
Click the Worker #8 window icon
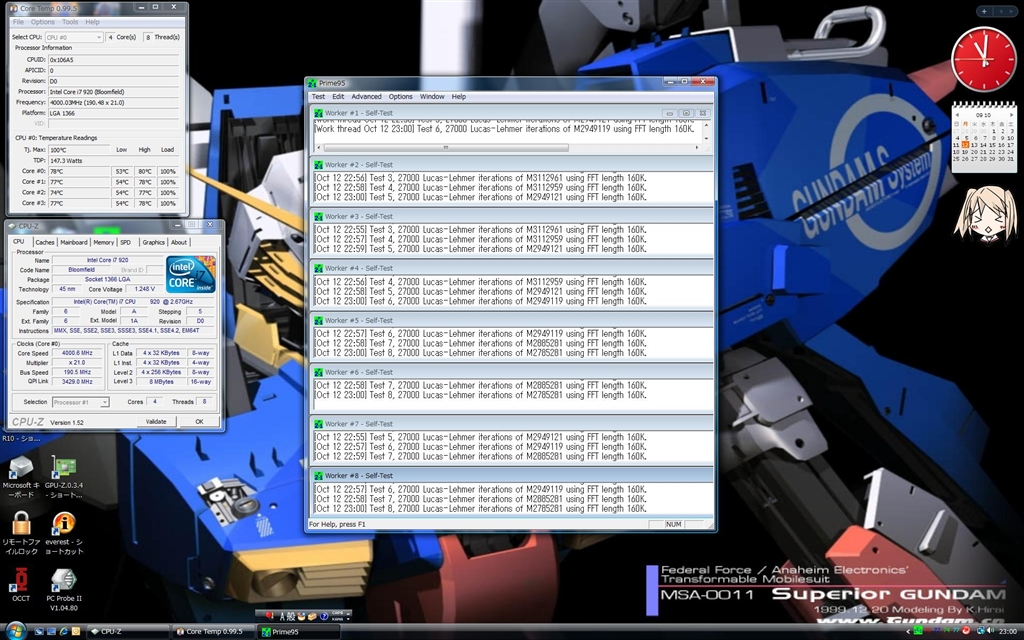(319, 476)
